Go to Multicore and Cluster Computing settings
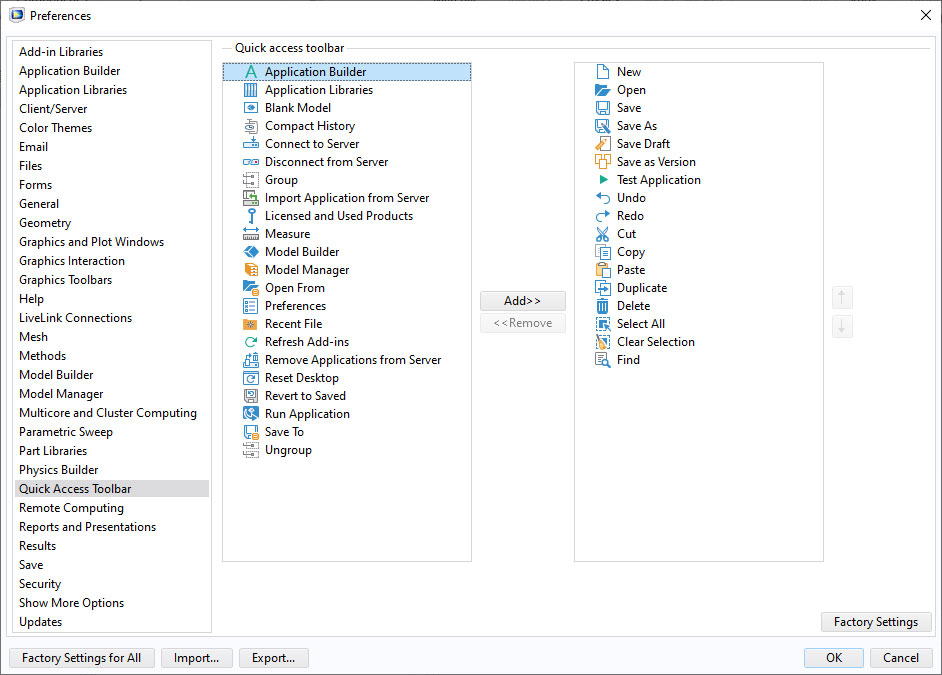The image size is (942, 675). [108, 413]
